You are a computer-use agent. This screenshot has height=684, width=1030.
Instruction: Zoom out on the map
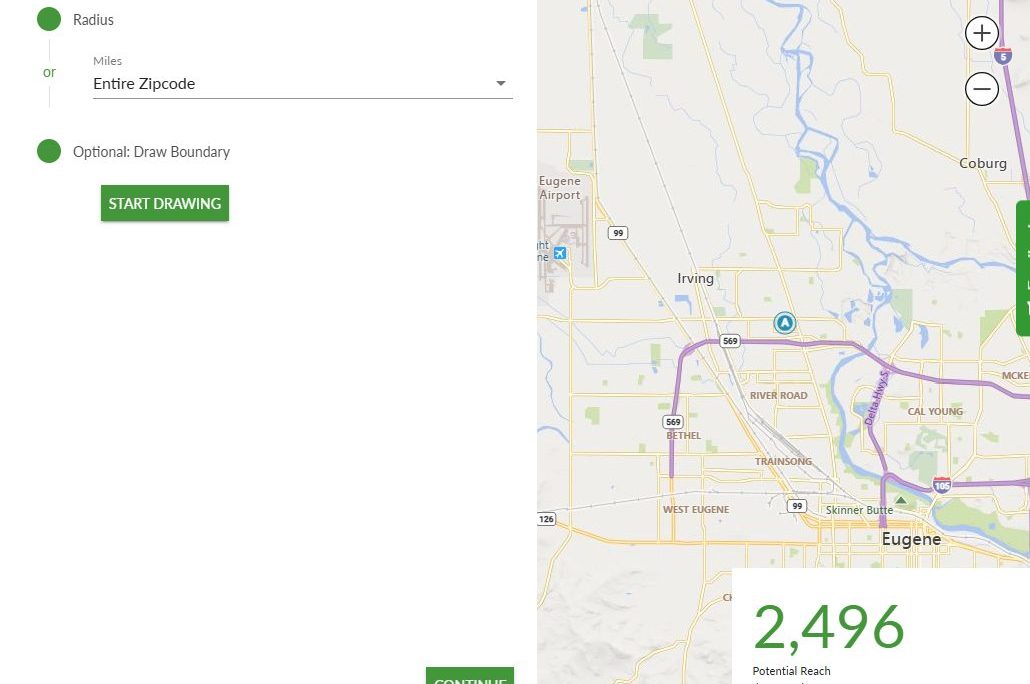(981, 89)
